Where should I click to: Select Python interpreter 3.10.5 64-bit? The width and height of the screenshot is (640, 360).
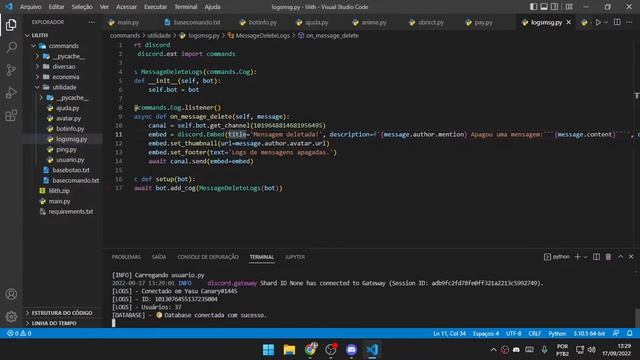click(589, 333)
